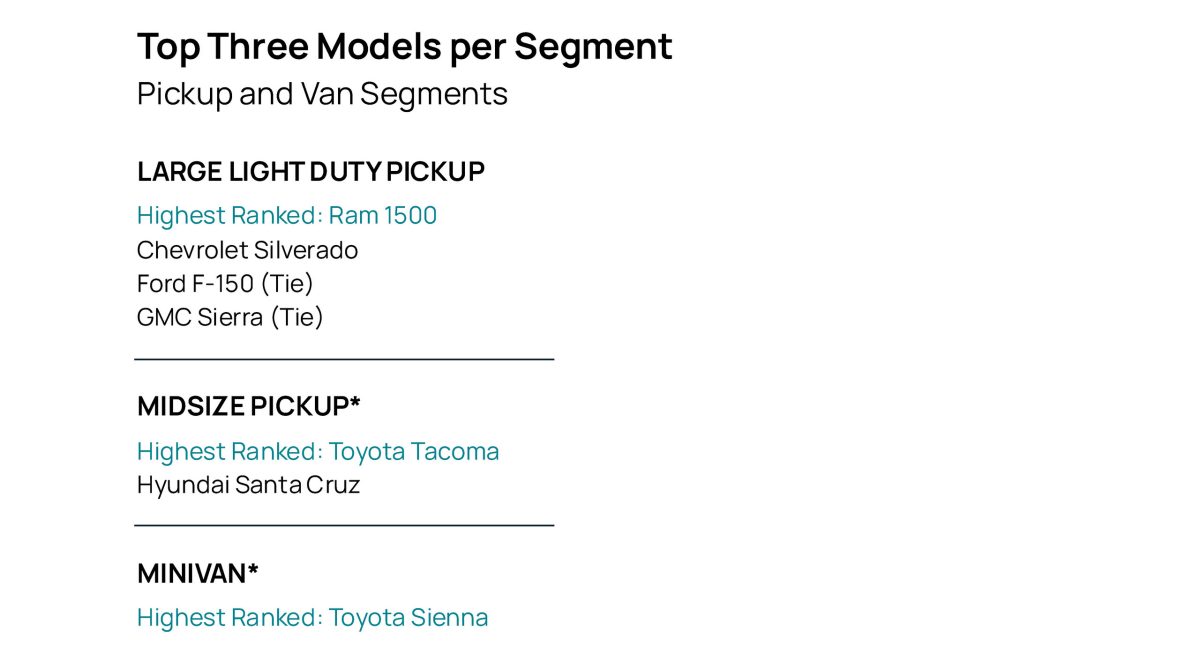Viewport: 1200px width, 646px height.
Task: Click the divider line below GMC Sierra
Action: [344, 358]
